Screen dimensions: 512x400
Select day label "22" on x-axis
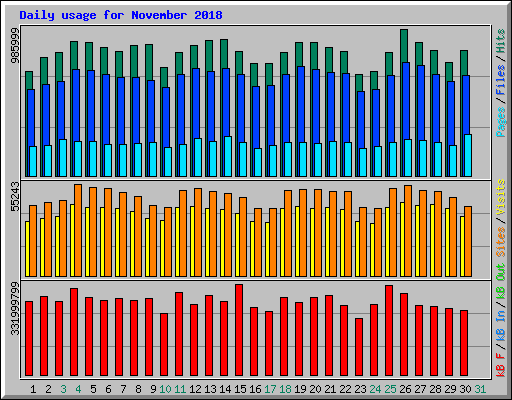click(345, 389)
